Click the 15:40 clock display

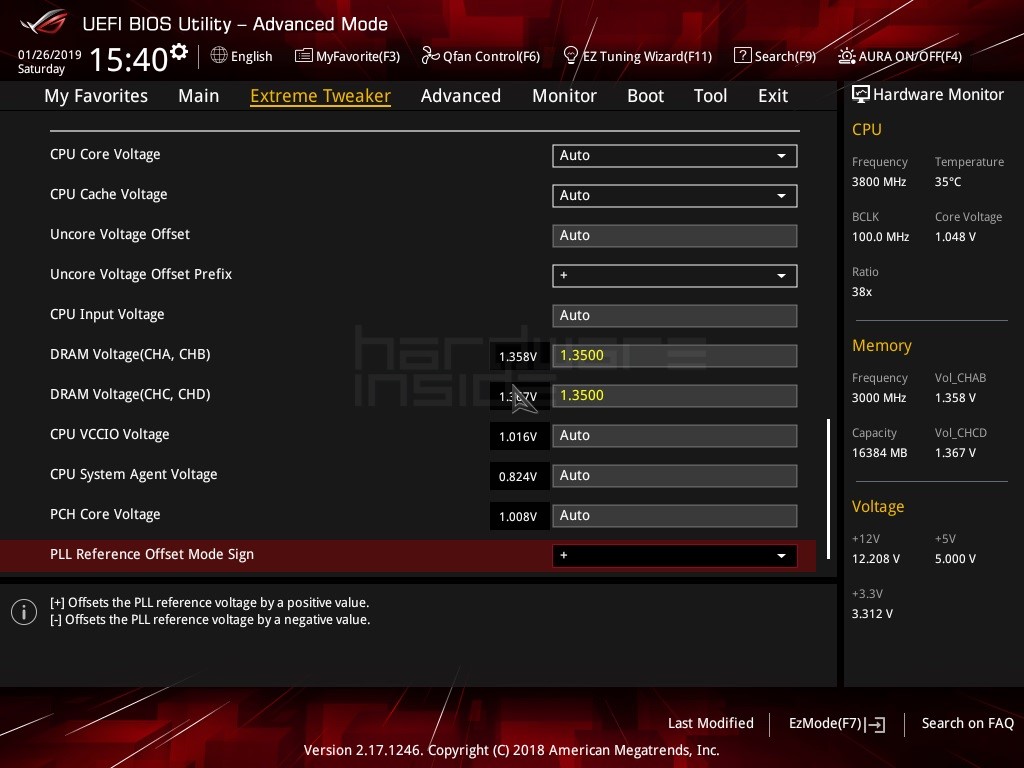point(129,59)
